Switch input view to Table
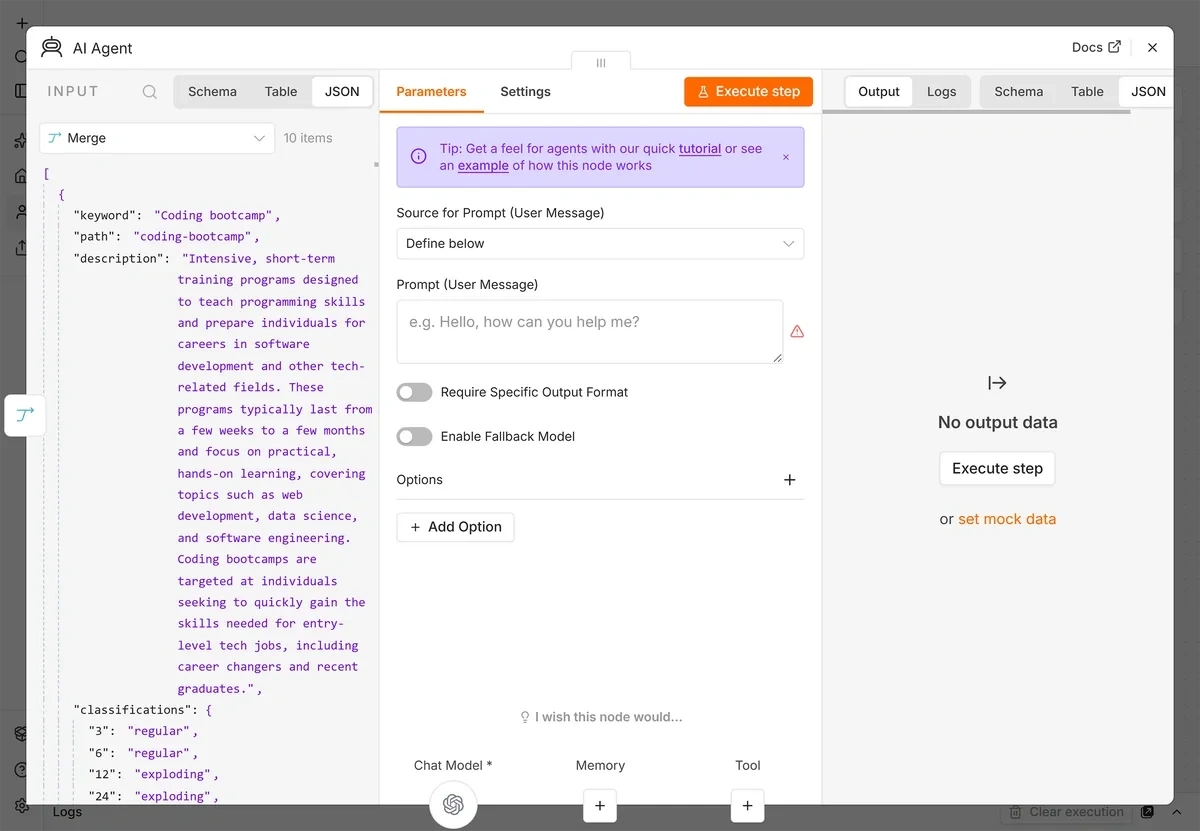Screen dimensions: 1200x831 (x=281, y=91)
